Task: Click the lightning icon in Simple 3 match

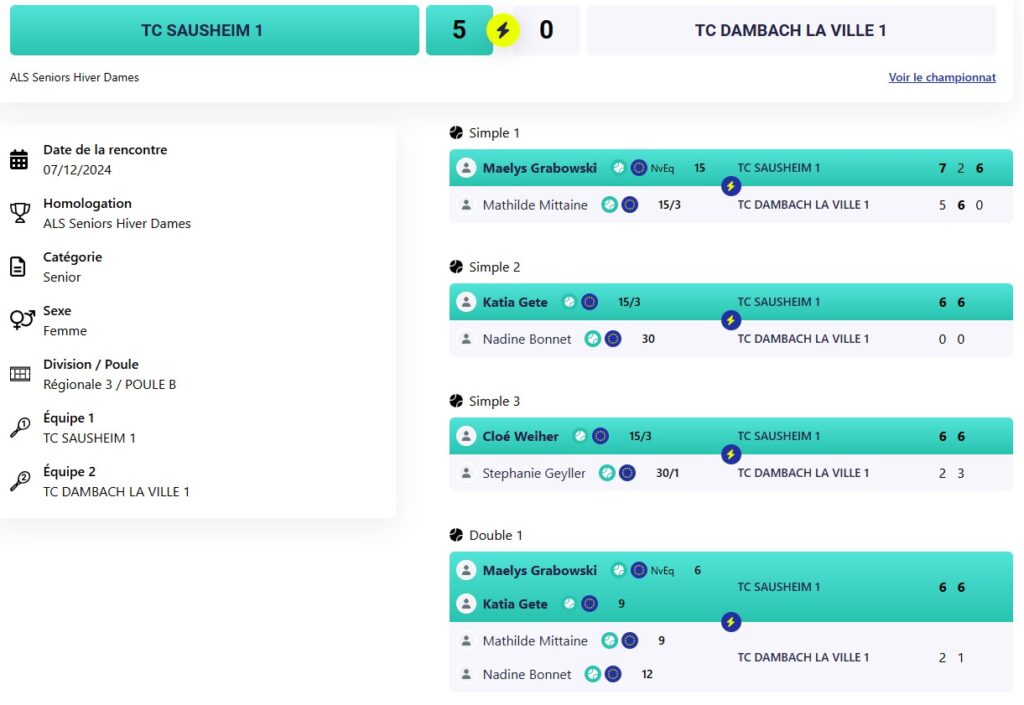Action: [731, 454]
